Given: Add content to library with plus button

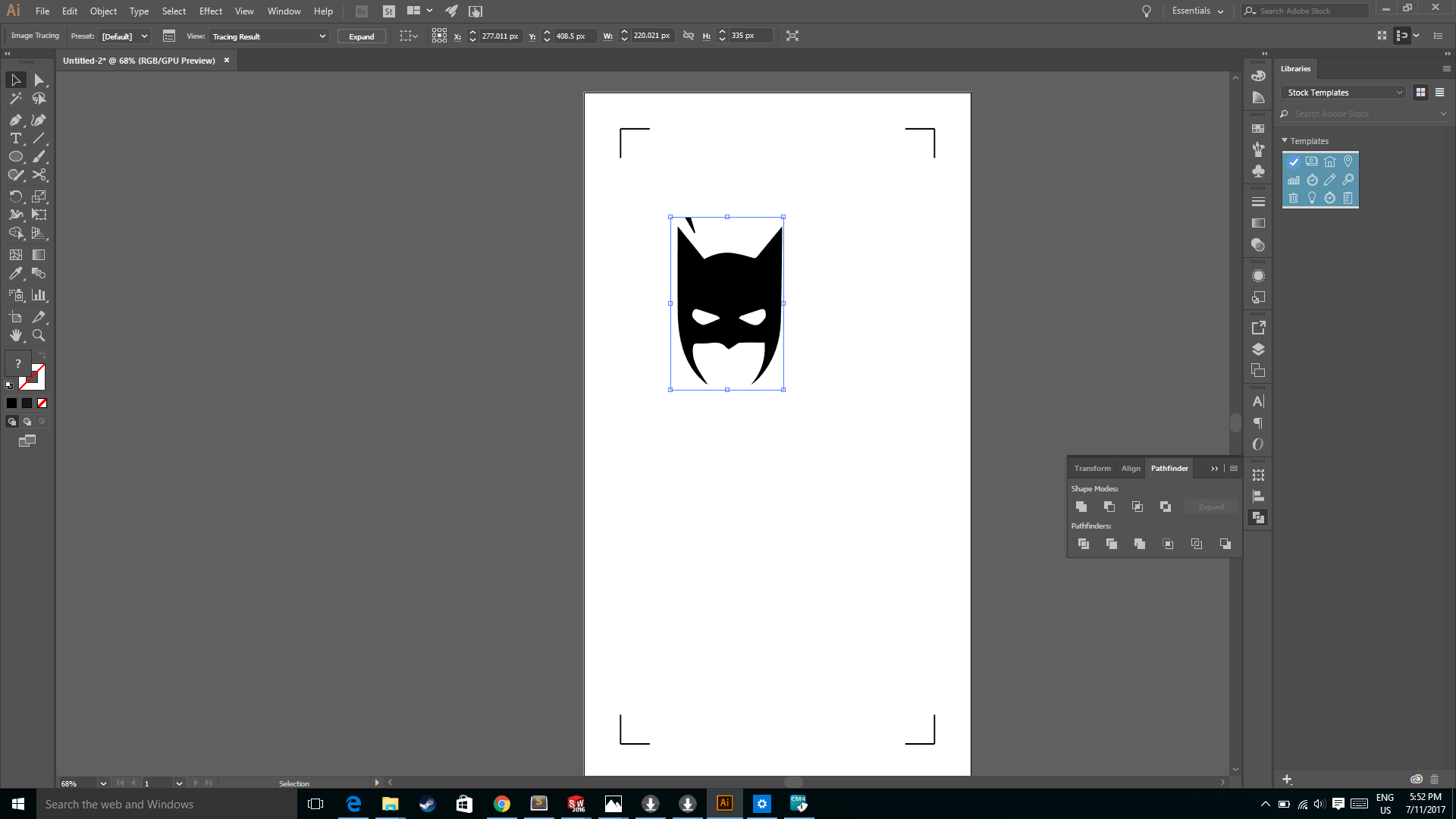Looking at the screenshot, I should point(1287,779).
